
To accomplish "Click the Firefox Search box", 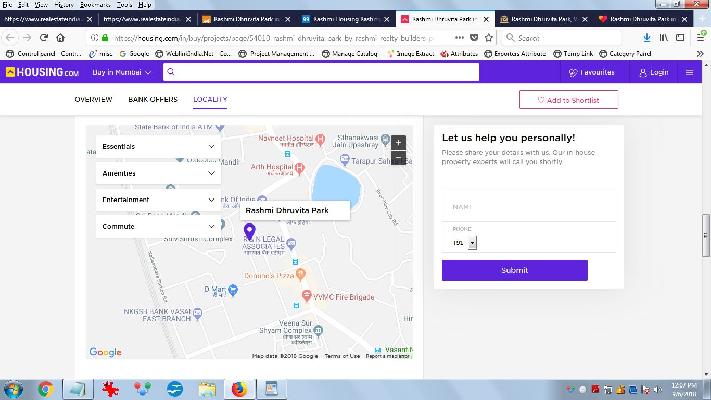I will [561, 38].
